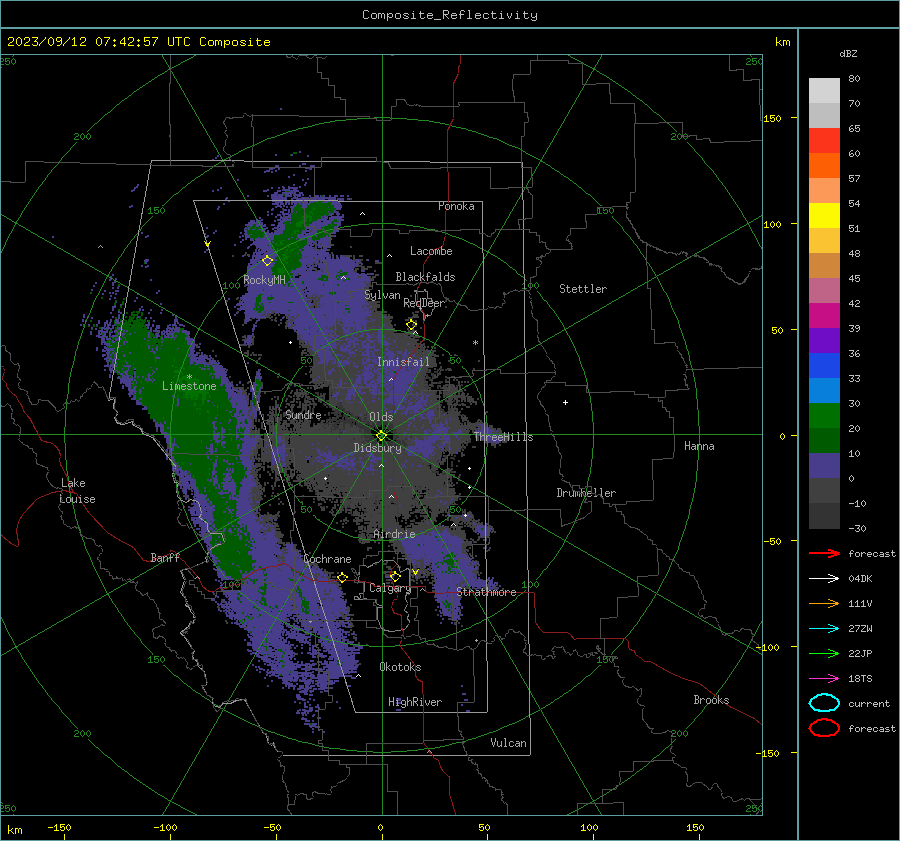900x841 pixels.
Task: Click the Drumheller city label
Action: (586, 493)
